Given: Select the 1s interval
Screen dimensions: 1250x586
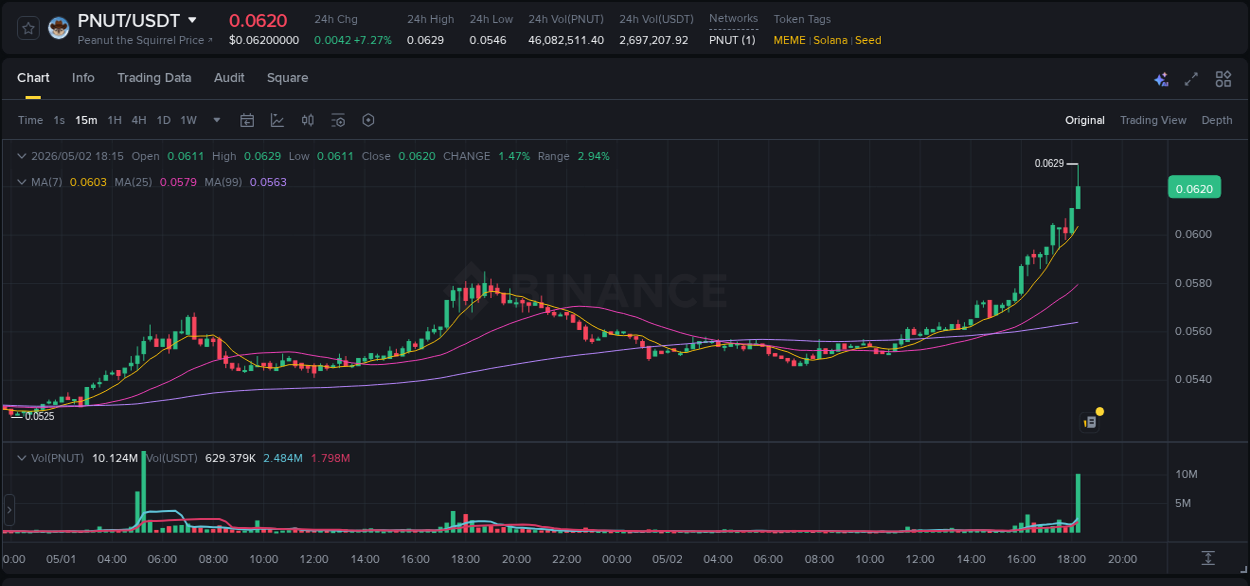Looking at the screenshot, I should point(59,120).
